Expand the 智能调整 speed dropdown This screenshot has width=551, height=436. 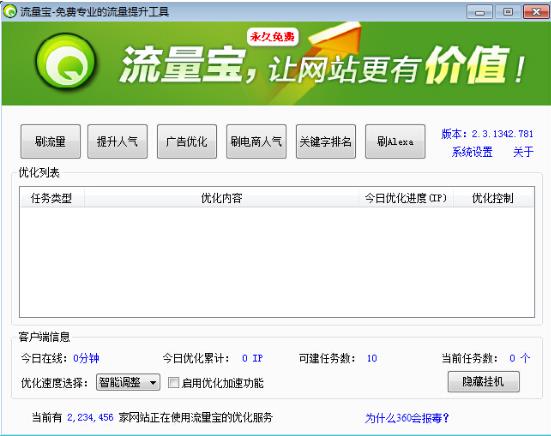(x=128, y=382)
